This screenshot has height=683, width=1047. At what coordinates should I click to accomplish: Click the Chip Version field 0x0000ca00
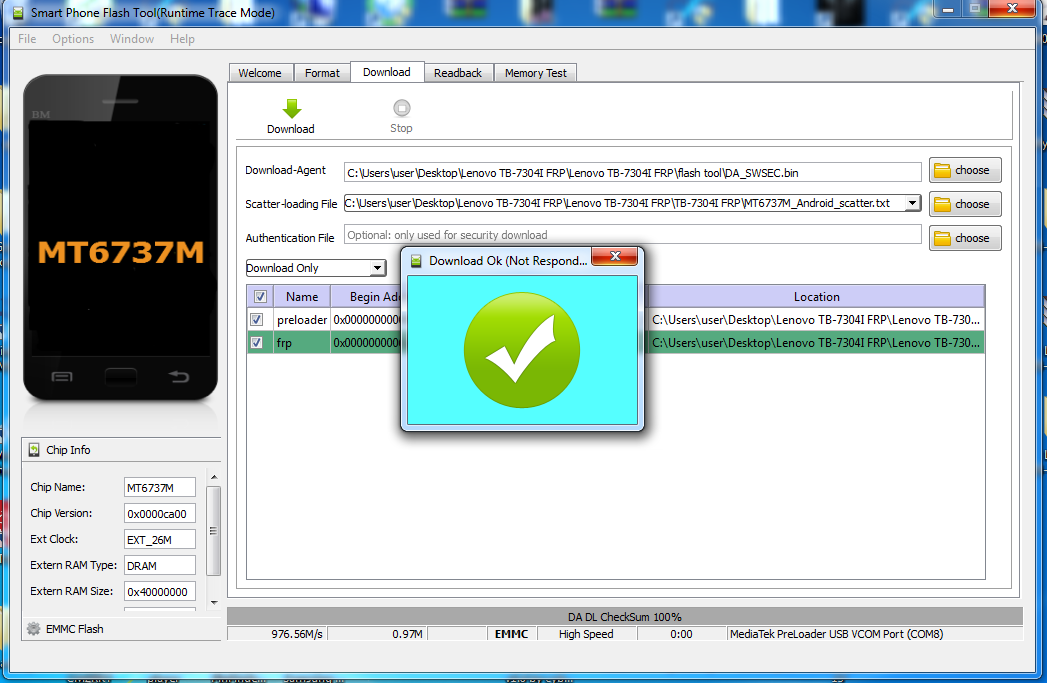pyautogui.click(x=160, y=513)
